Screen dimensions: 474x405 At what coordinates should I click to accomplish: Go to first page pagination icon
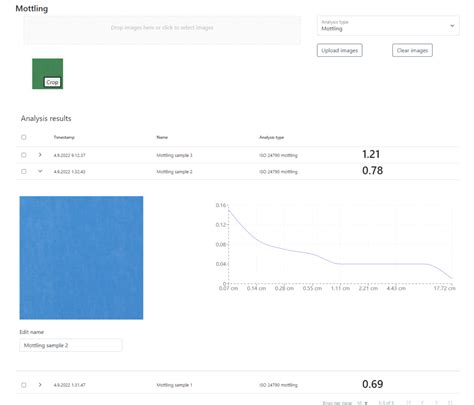408,403
